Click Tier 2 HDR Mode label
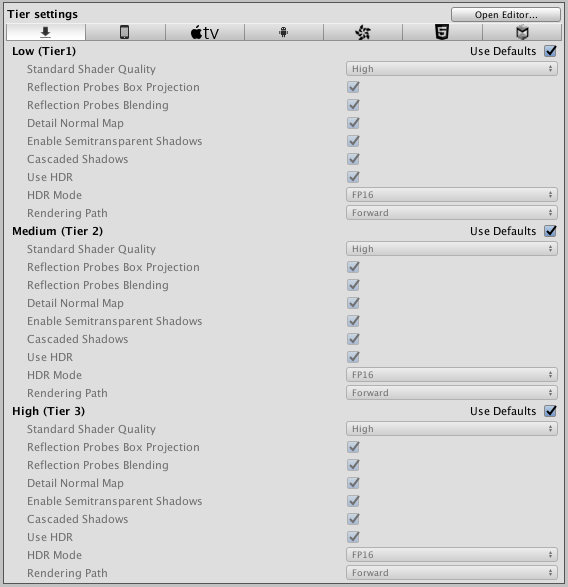 pos(54,375)
